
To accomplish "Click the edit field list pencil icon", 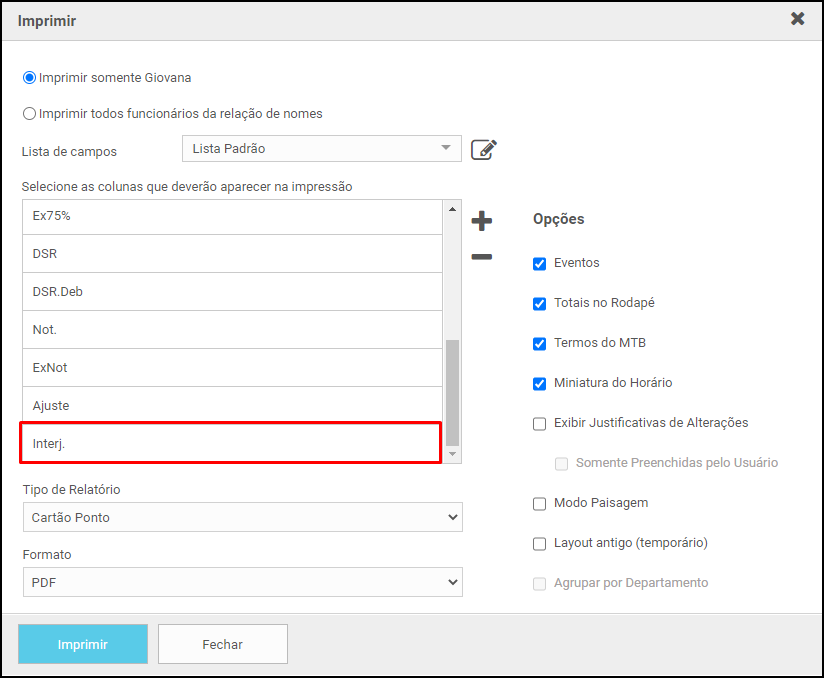I will point(483,149).
